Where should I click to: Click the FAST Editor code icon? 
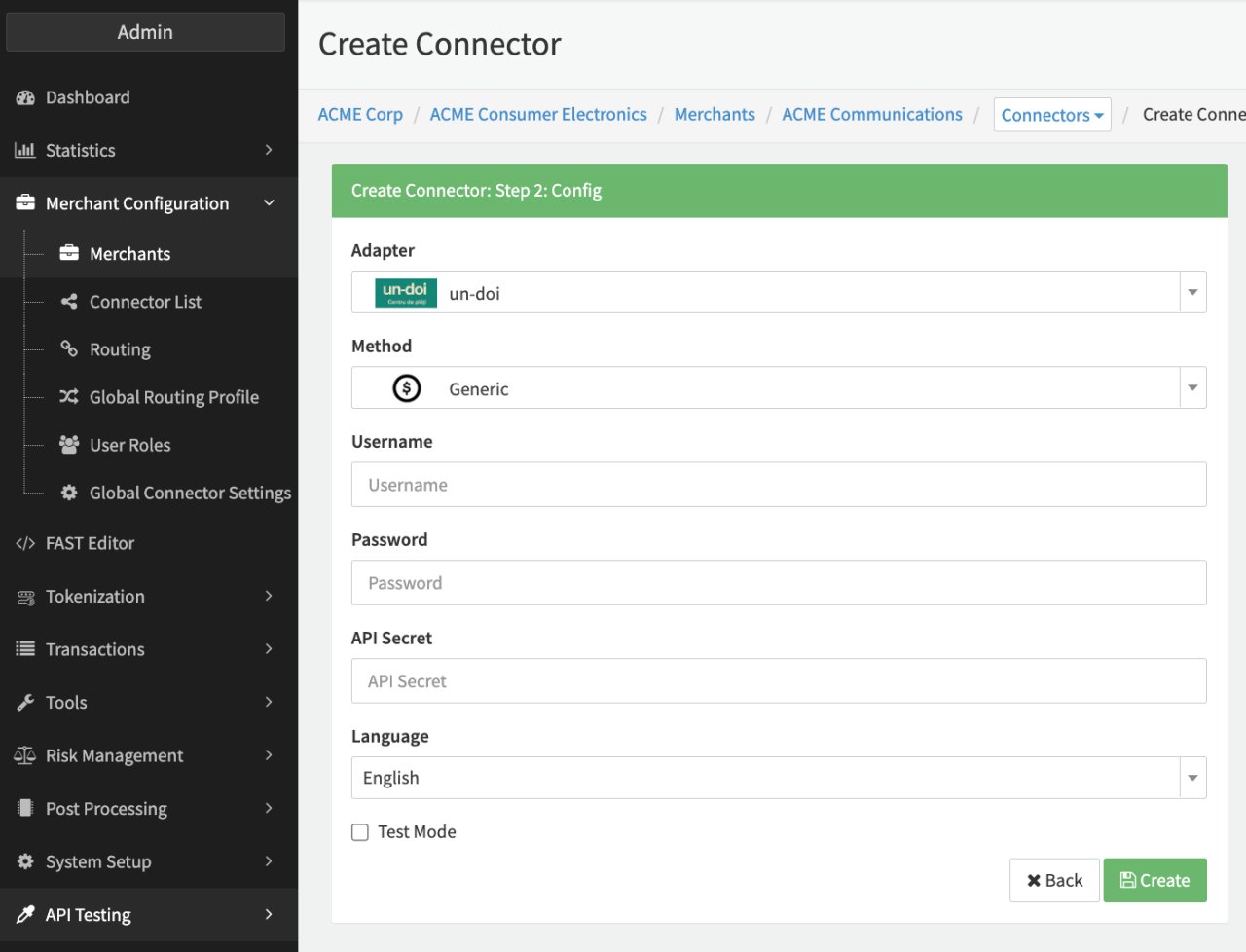(x=25, y=543)
